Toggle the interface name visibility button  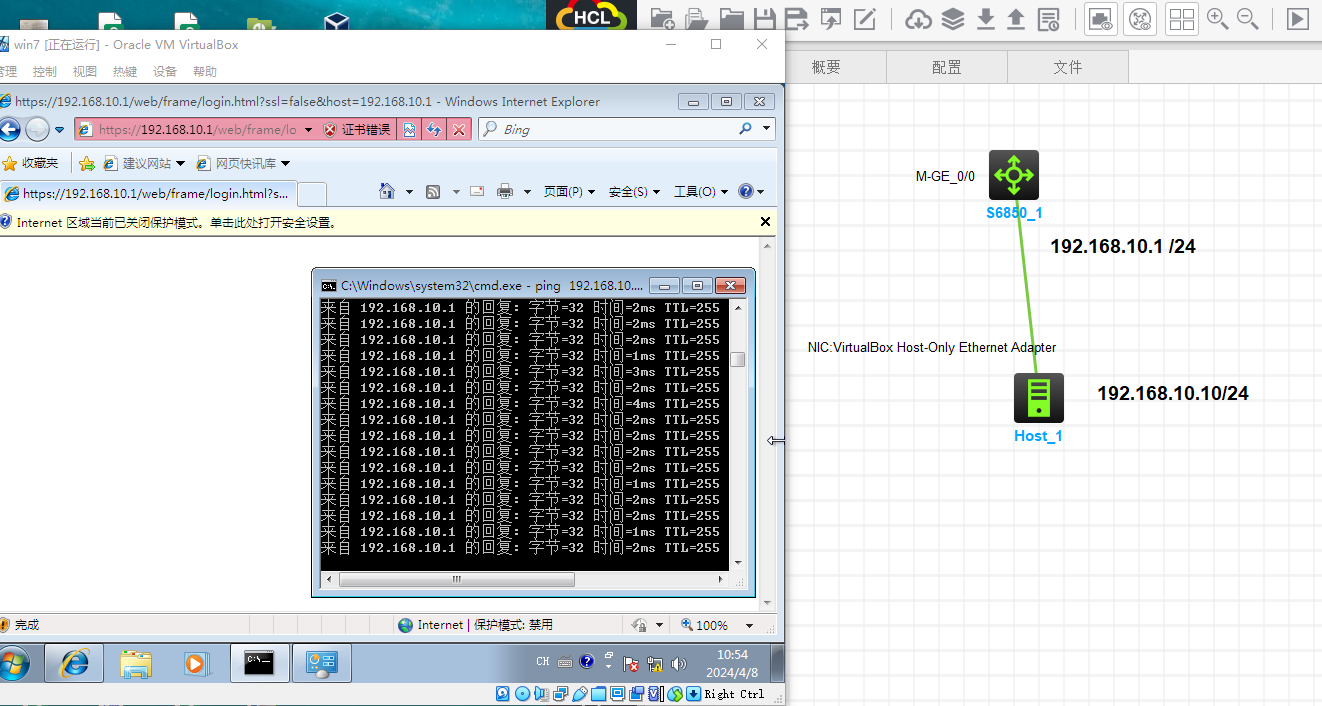tap(1140, 18)
